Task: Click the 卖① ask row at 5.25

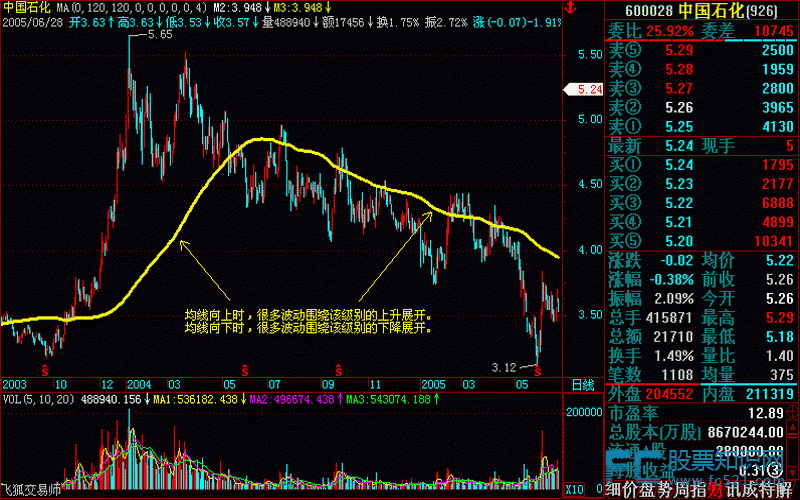Action: coord(702,127)
